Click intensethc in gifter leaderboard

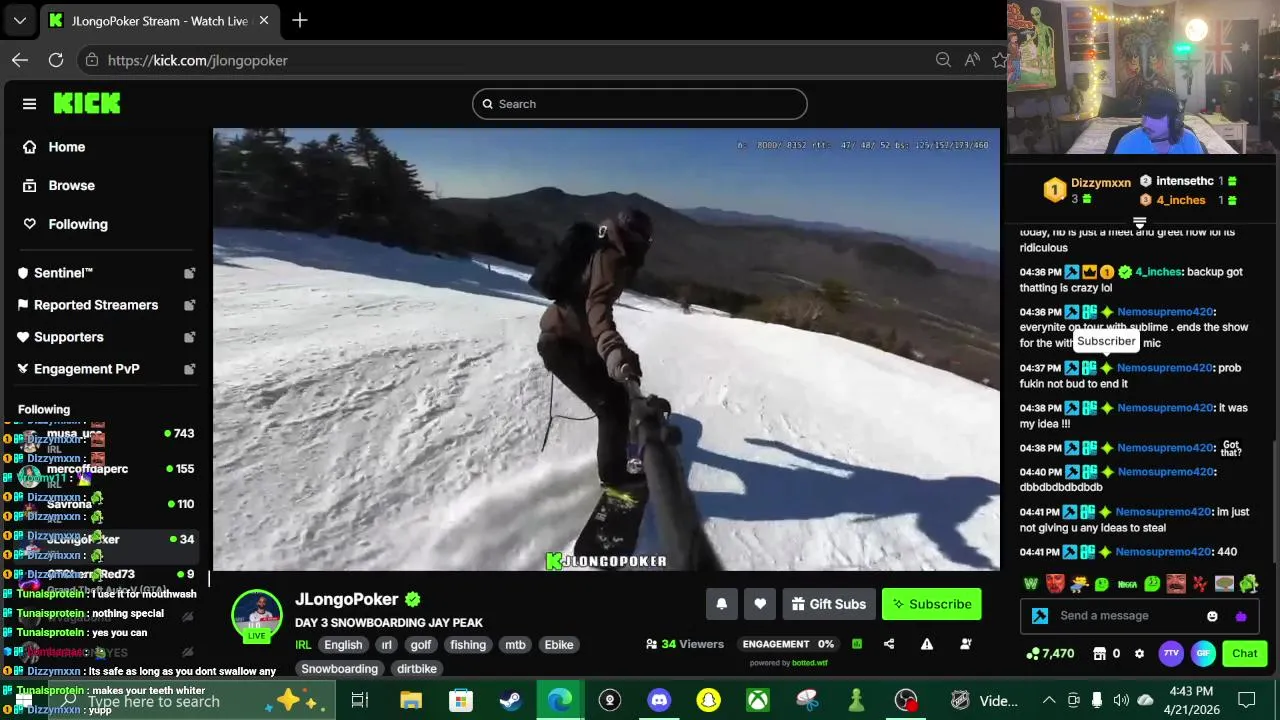(1184, 181)
